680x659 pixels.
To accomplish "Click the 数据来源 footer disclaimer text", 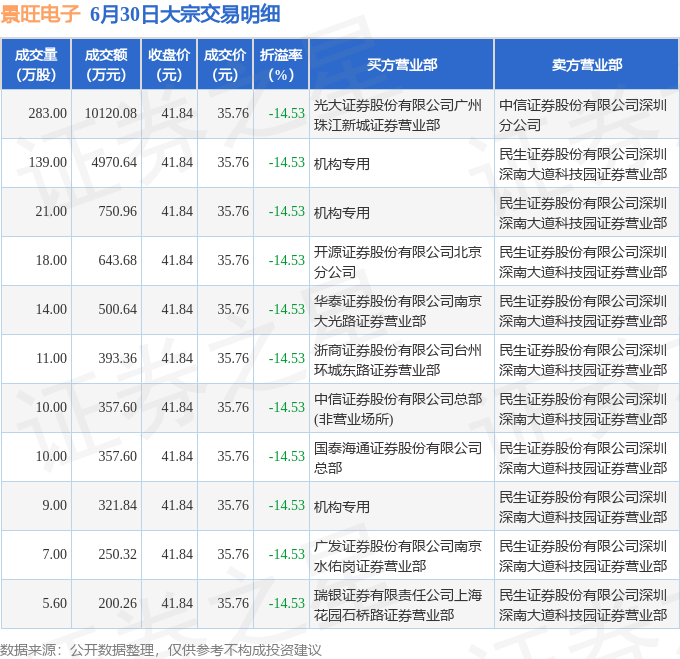I will pyautogui.click(x=161, y=650).
